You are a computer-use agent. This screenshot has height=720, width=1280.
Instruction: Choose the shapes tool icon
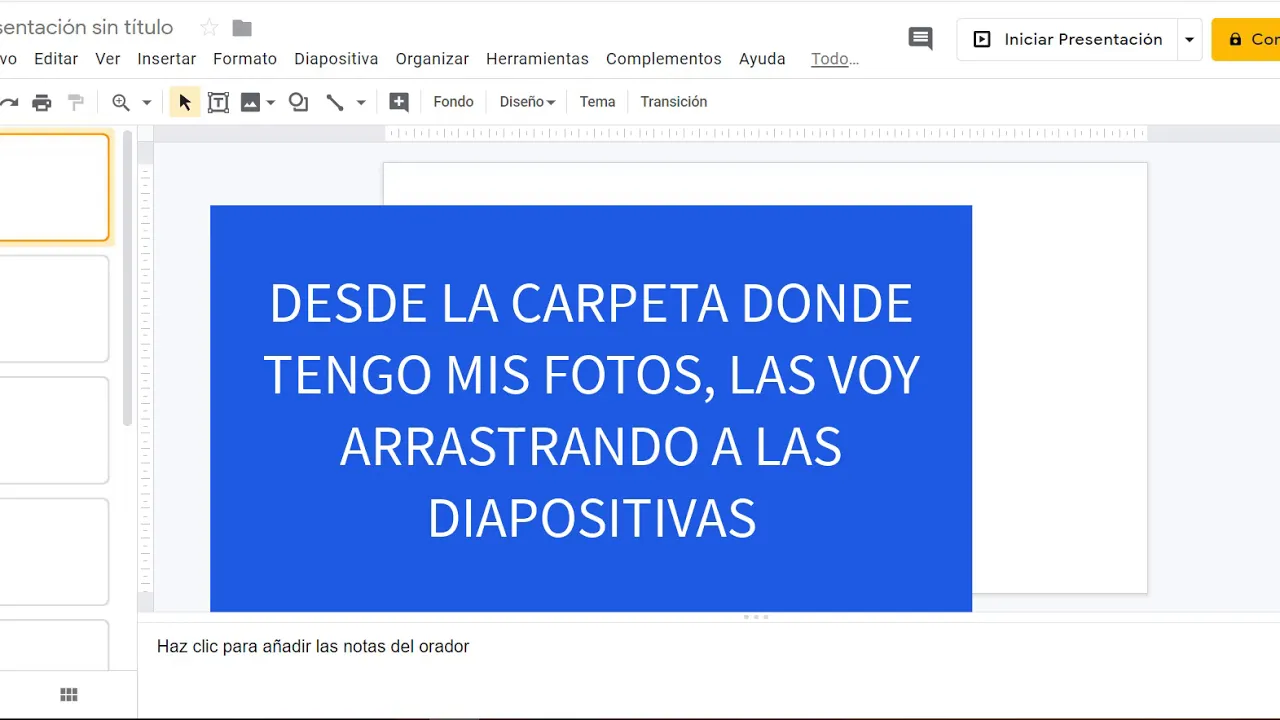pos(298,102)
